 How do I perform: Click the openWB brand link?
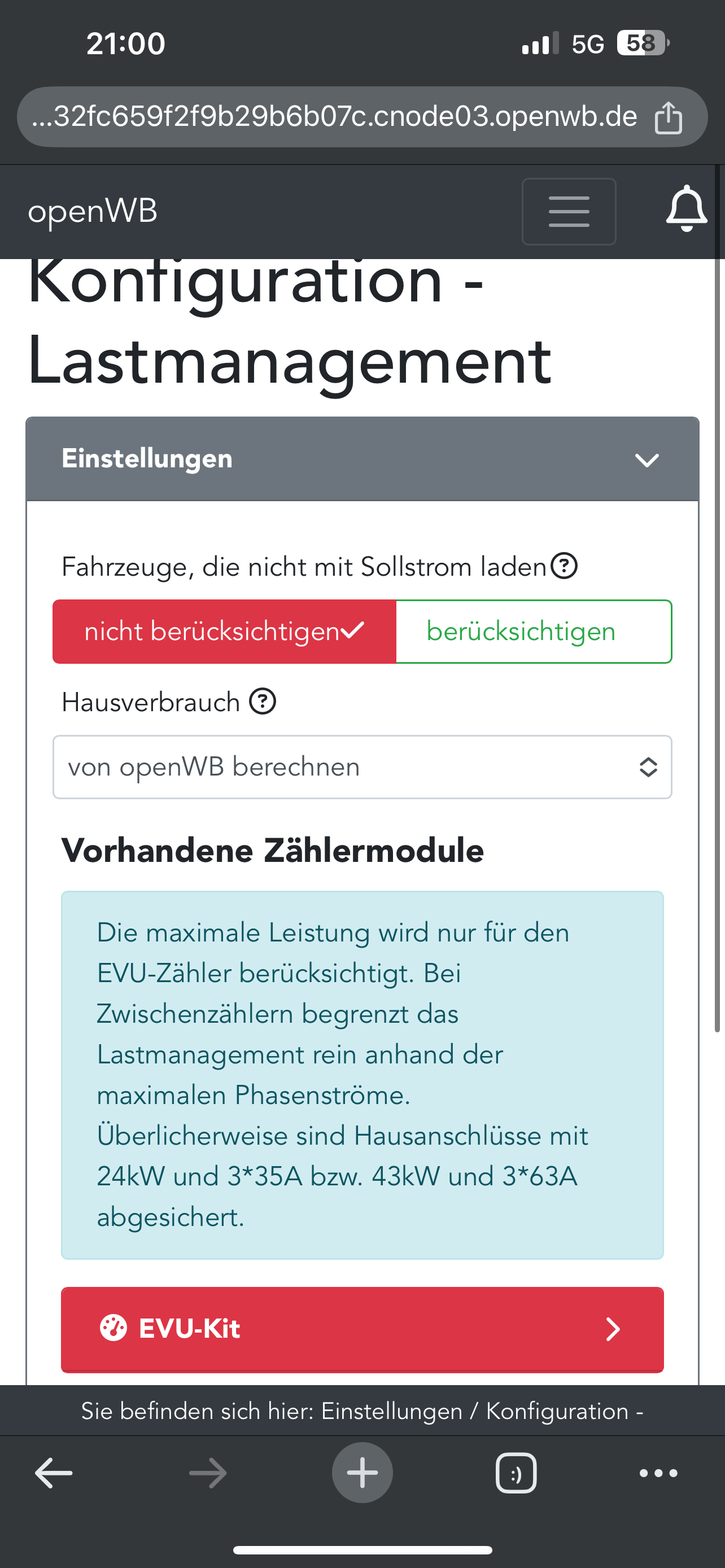93,211
